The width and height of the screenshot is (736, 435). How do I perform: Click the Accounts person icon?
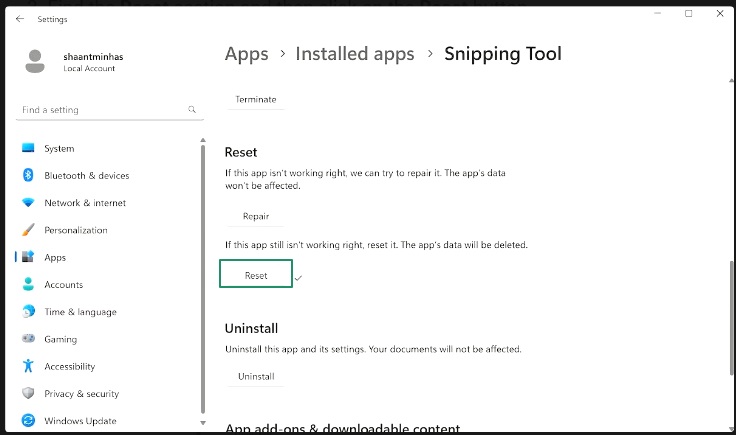pyautogui.click(x=28, y=284)
